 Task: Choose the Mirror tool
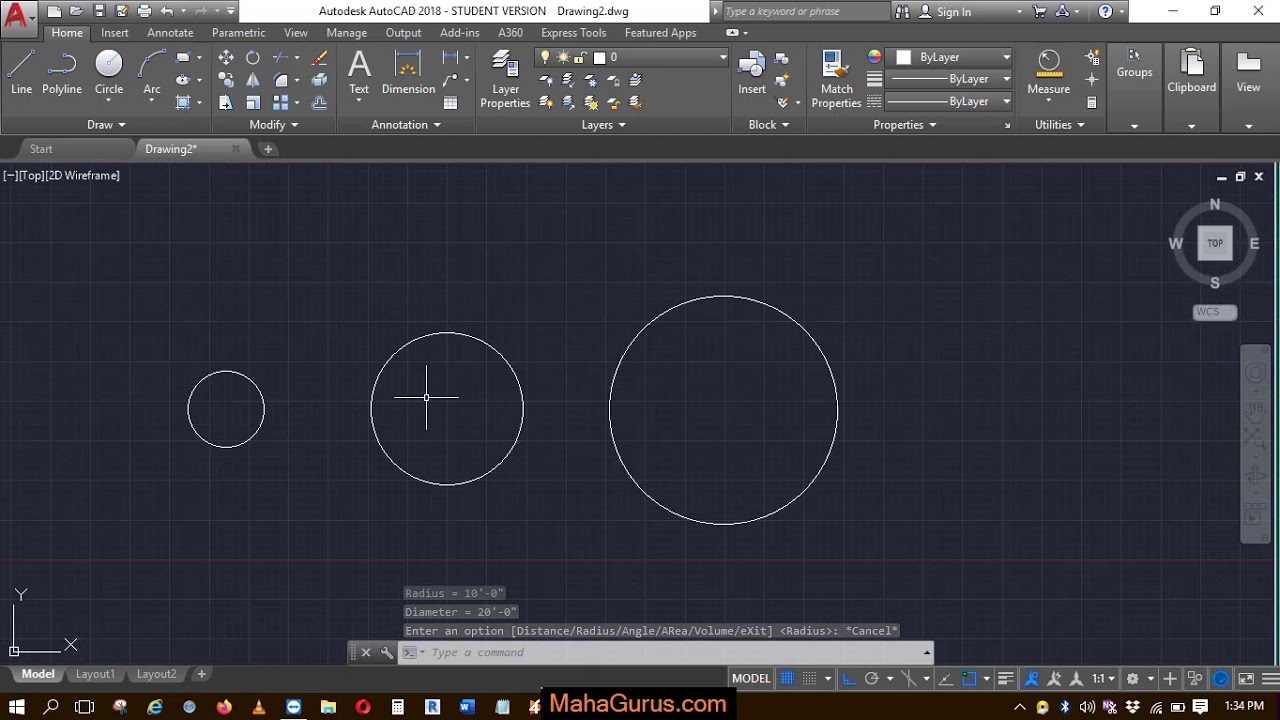[x=253, y=80]
